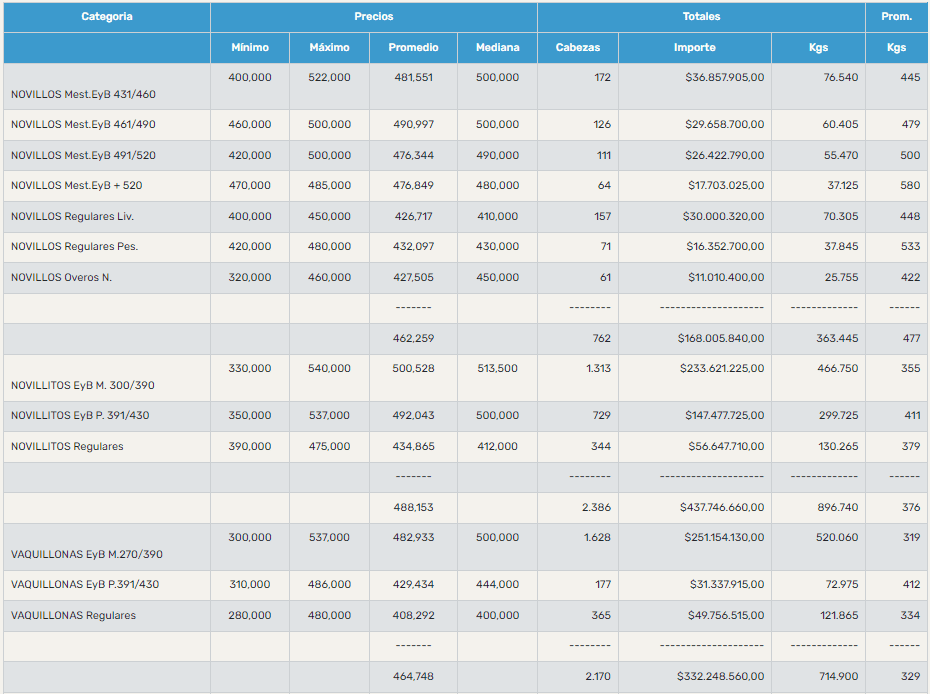This screenshot has width=930, height=694.
Task: Select the VAQUILLONAS Regulares row label
Action: tap(73, 616)
